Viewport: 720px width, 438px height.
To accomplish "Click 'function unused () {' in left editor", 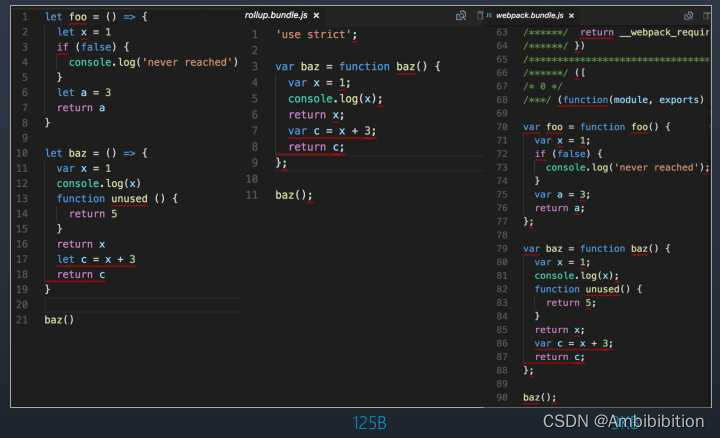I will [117, 199].
